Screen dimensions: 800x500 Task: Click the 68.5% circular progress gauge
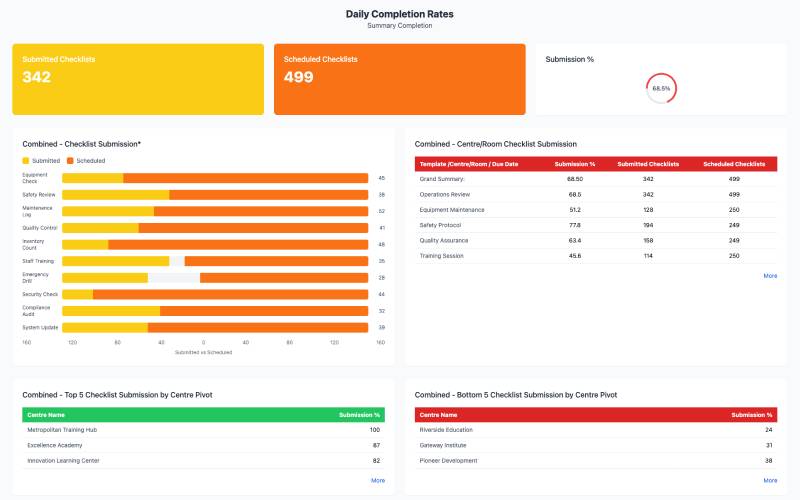[x=661, y=88]
